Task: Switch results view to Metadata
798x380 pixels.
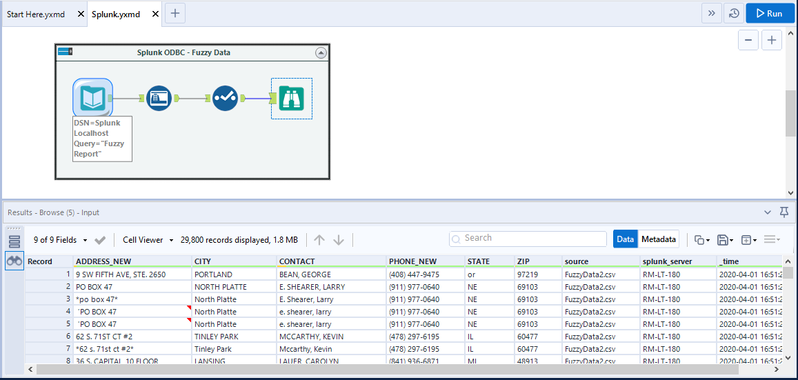Action: (659, 239)
